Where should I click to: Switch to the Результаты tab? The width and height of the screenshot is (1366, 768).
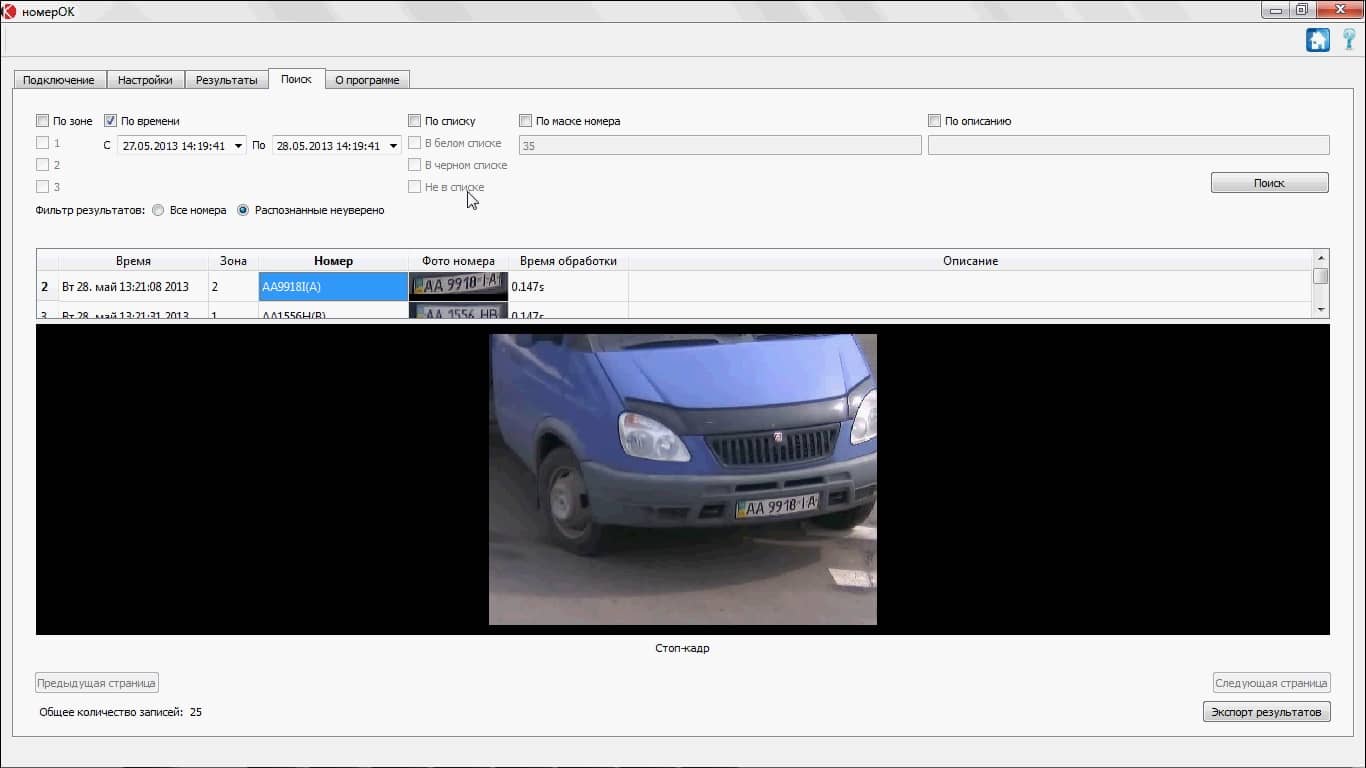pos(226,80)
